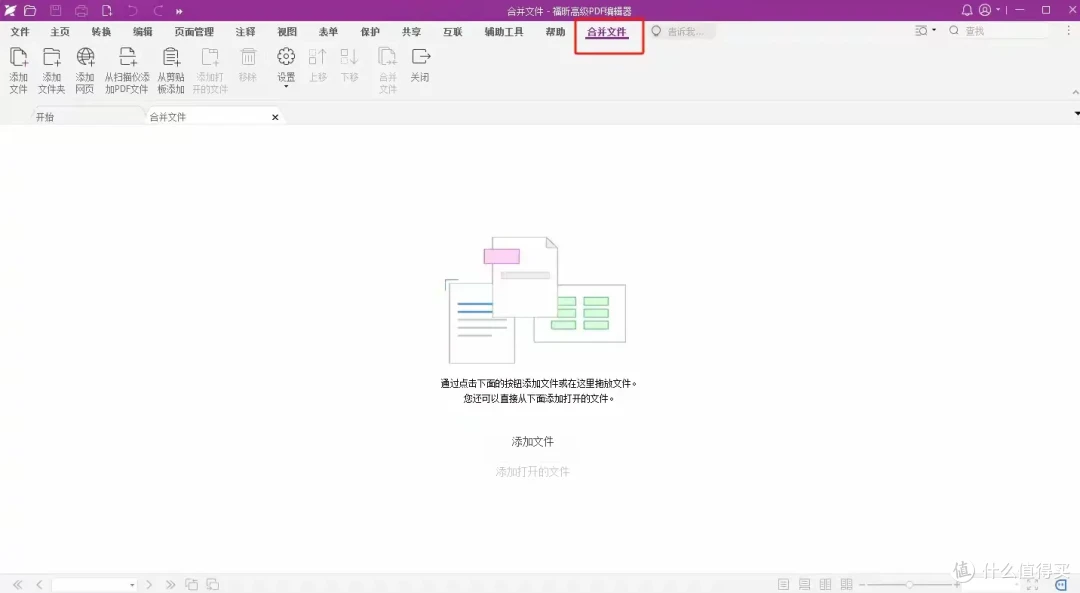This screenshot has height=593, width=1080.
Task: Go to last page double-right arrow
Action: pyautogui.click(x=170, y=584)
